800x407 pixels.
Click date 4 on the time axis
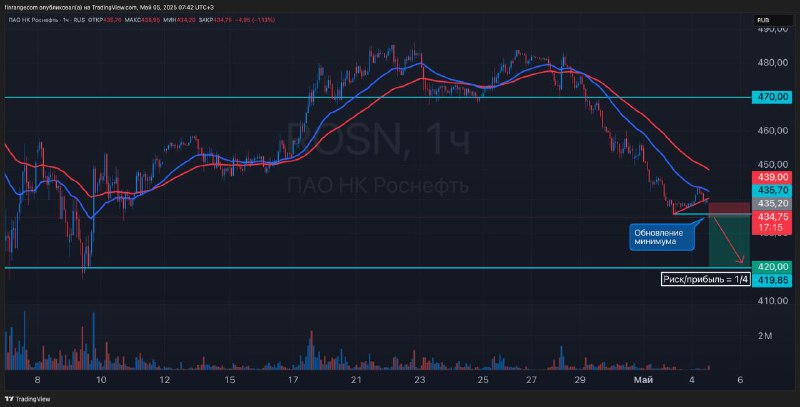691,380
